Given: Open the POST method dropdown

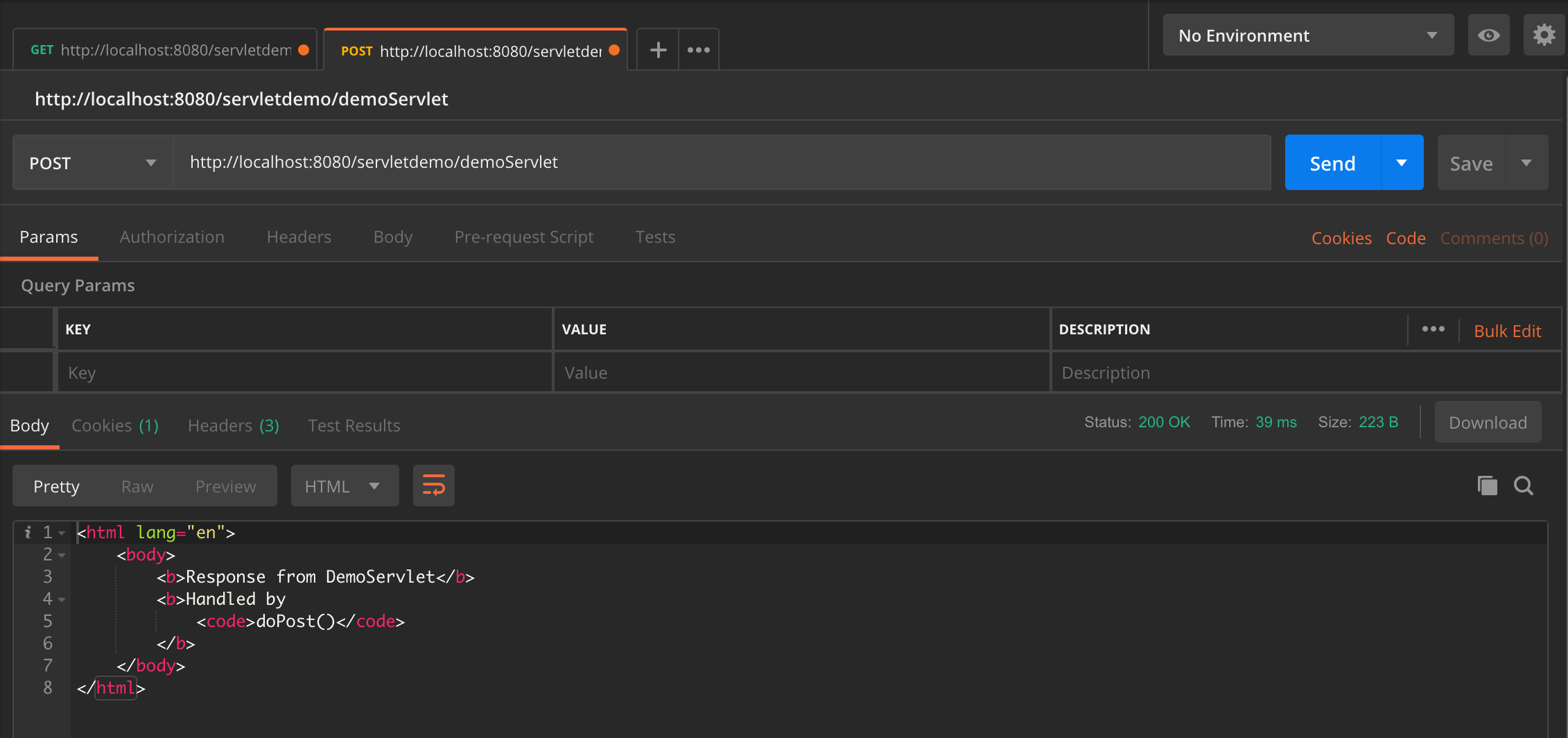Looking at the screenshot, I should point(91,162).
